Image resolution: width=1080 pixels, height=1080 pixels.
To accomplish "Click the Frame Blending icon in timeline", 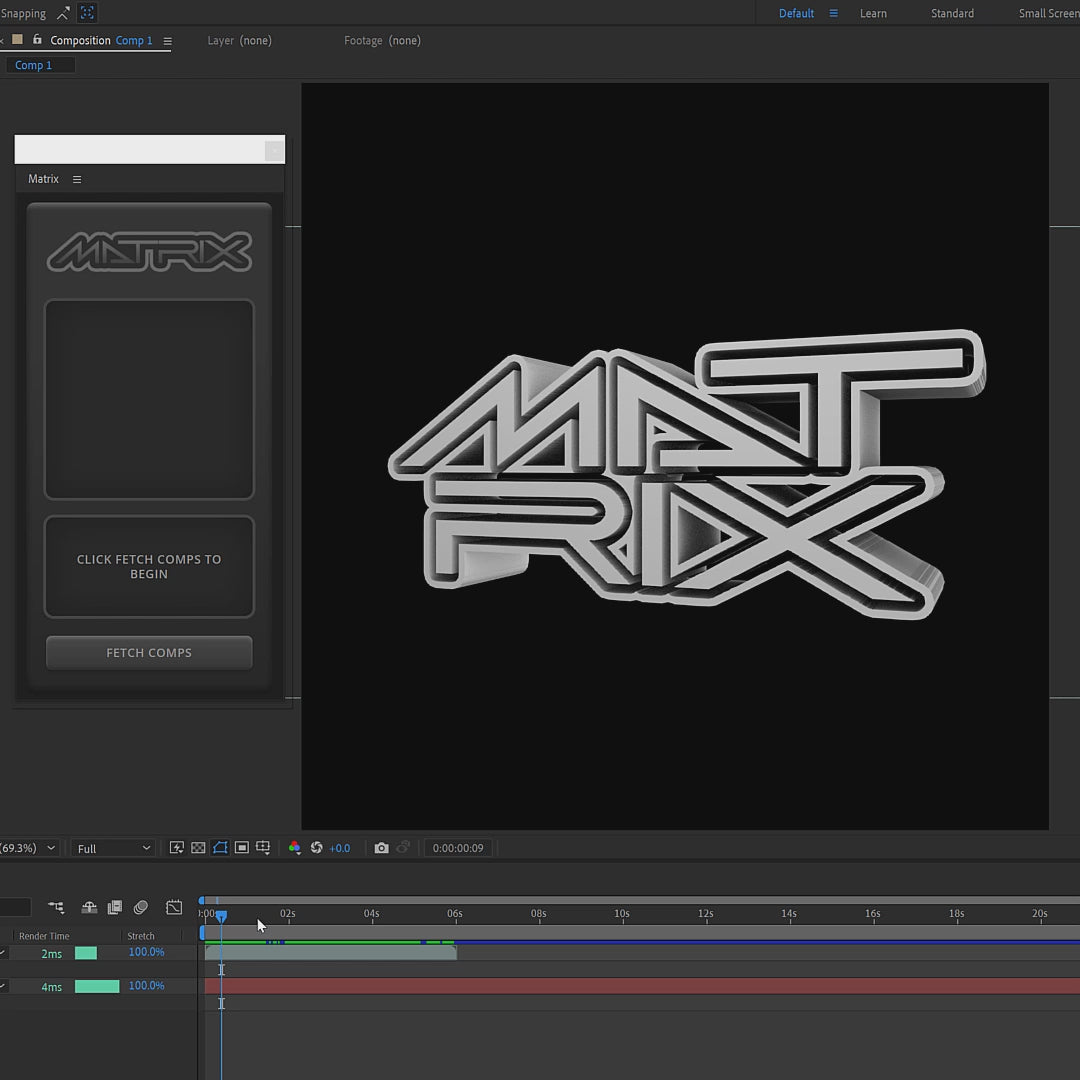I will pos(115,908).
